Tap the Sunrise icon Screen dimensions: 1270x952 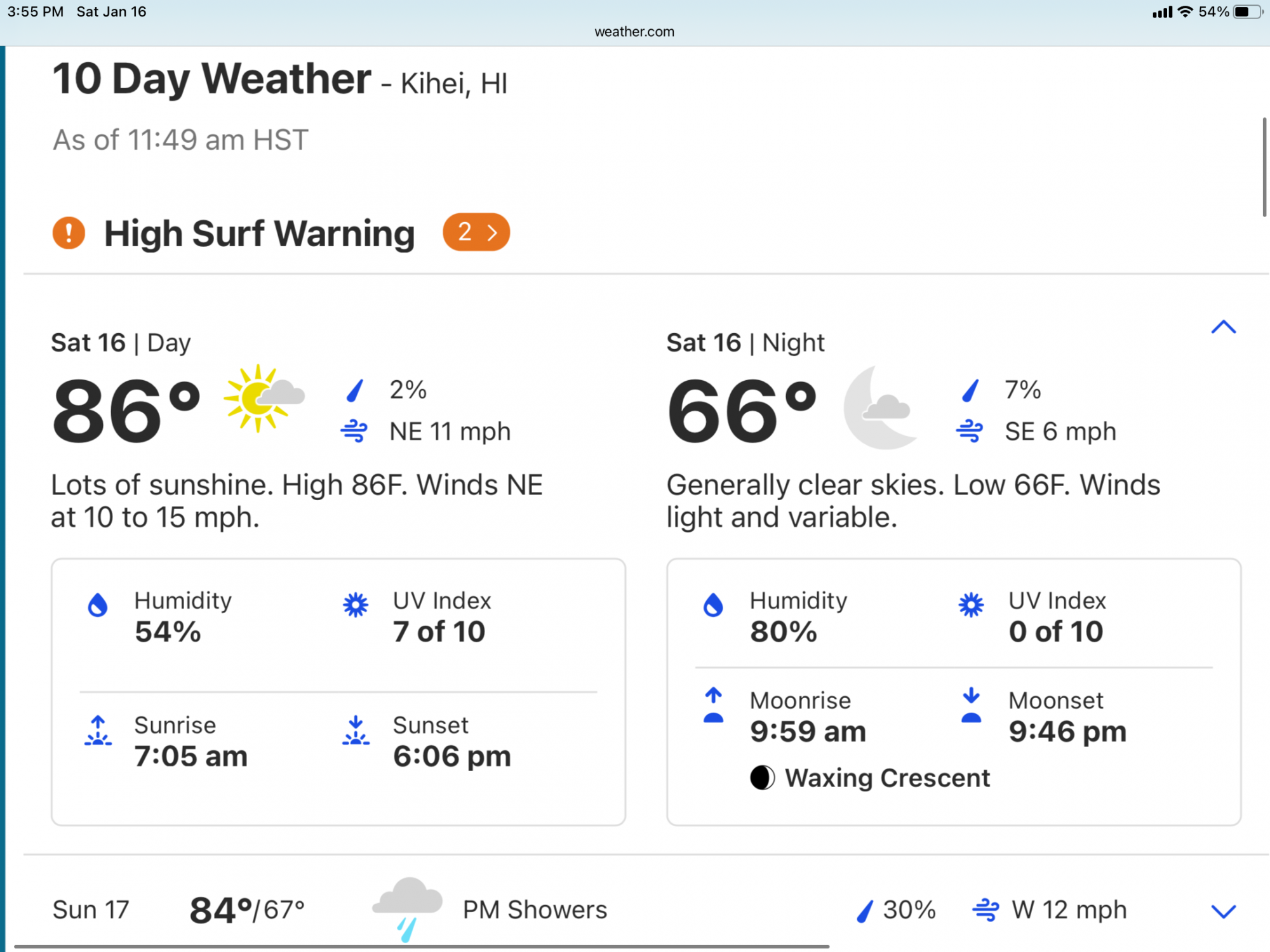tap(98, 731)
